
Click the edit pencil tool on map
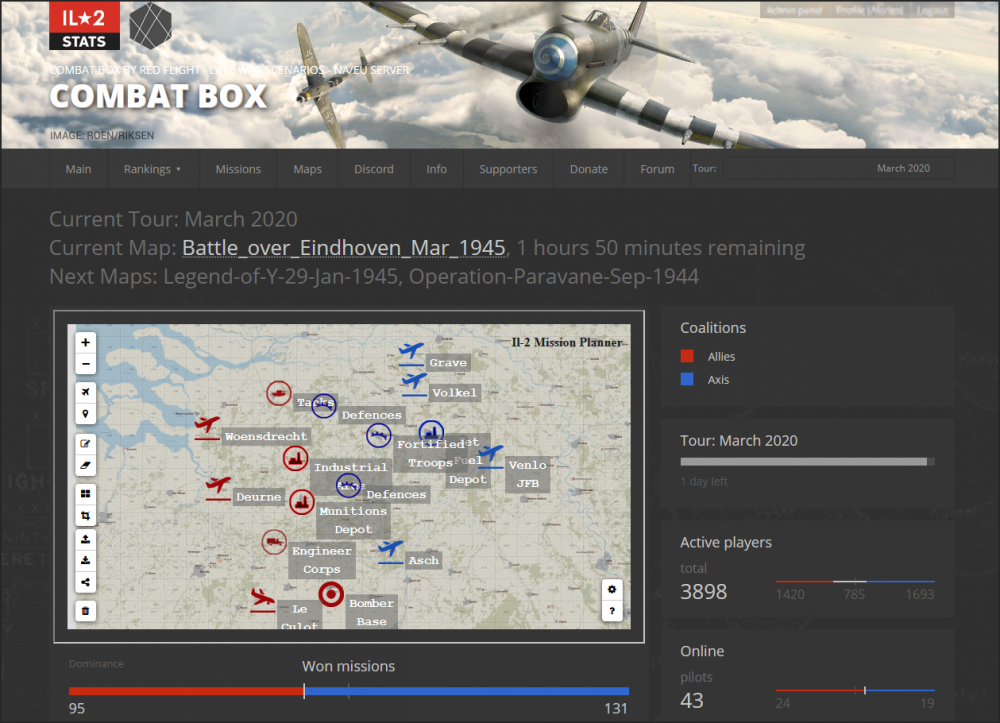tap(85, 443)
